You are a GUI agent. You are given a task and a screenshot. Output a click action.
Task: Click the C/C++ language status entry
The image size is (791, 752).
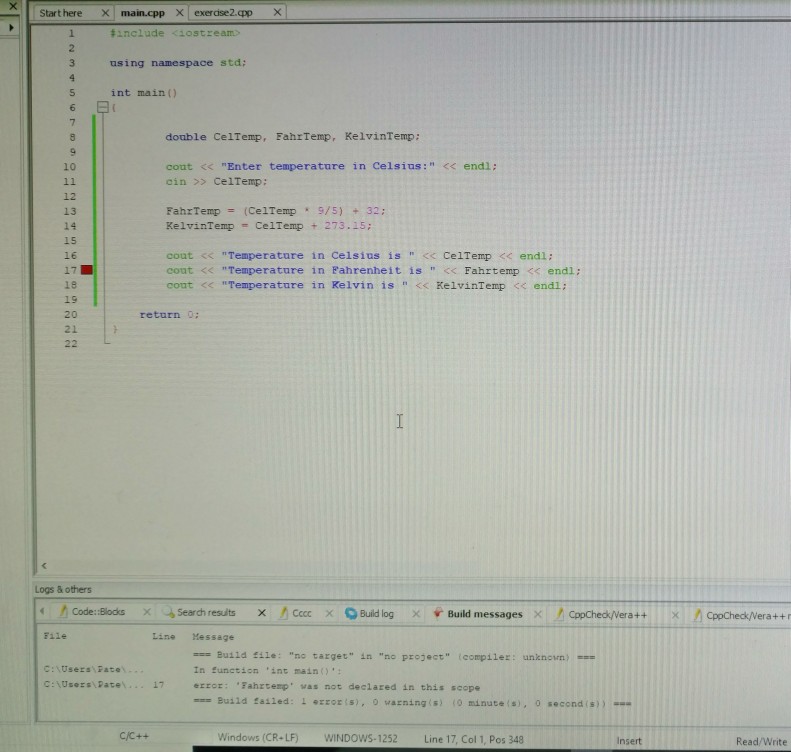pos(134,736)
